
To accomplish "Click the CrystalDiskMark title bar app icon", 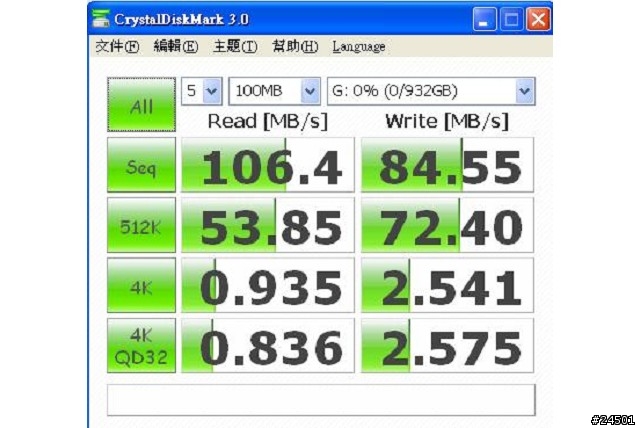I will [x=101, y=18].
